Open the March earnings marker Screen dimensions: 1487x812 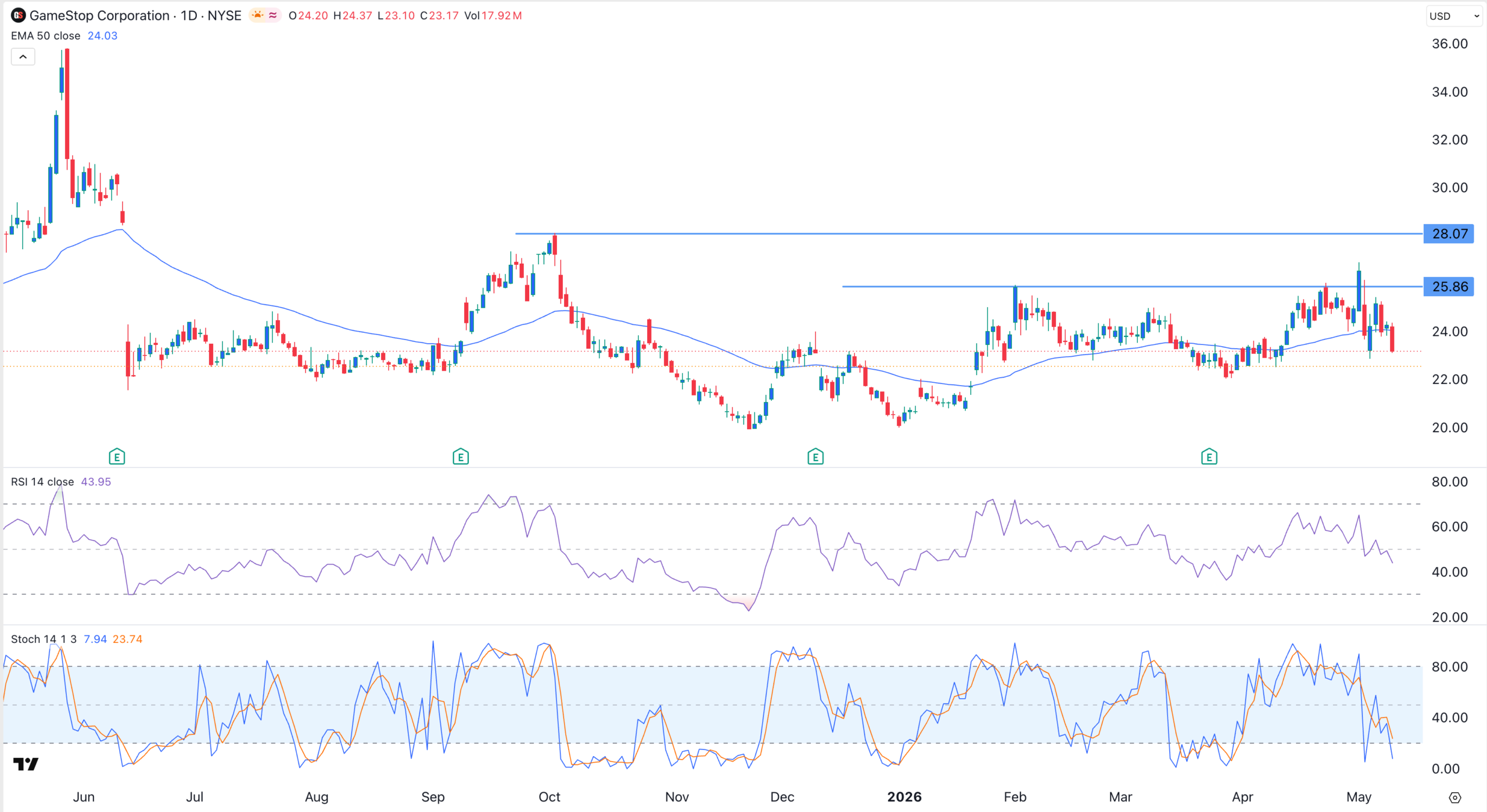pyautogui.click(x=1209, y=457)
